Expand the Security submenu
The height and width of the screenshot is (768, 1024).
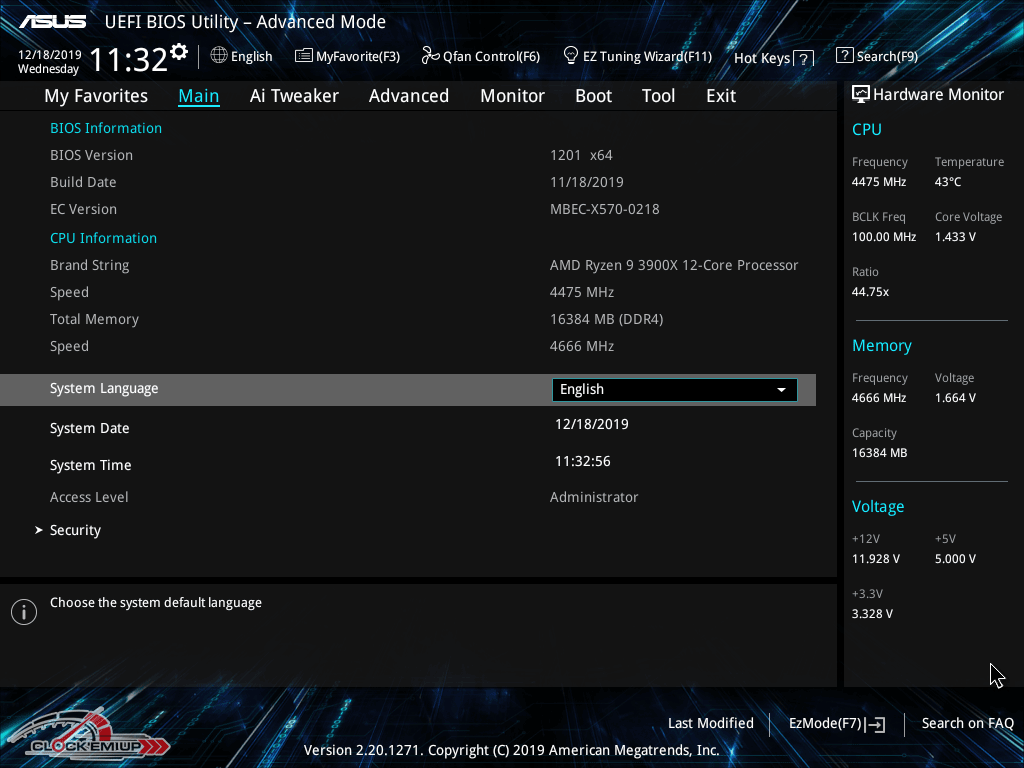(75, 530)
